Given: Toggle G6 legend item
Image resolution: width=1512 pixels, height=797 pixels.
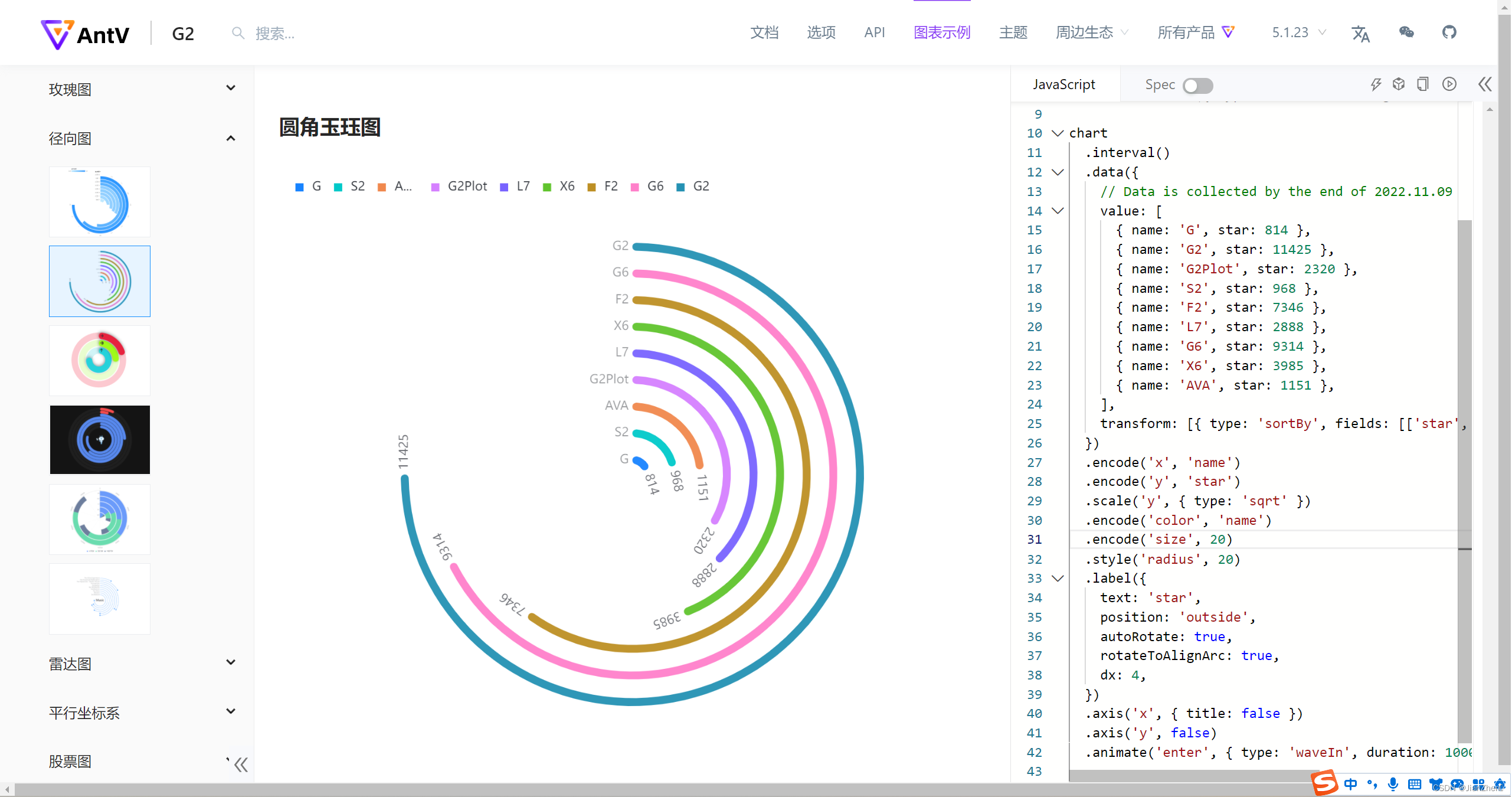Looking at the screenshot, I should coord(647,187).
